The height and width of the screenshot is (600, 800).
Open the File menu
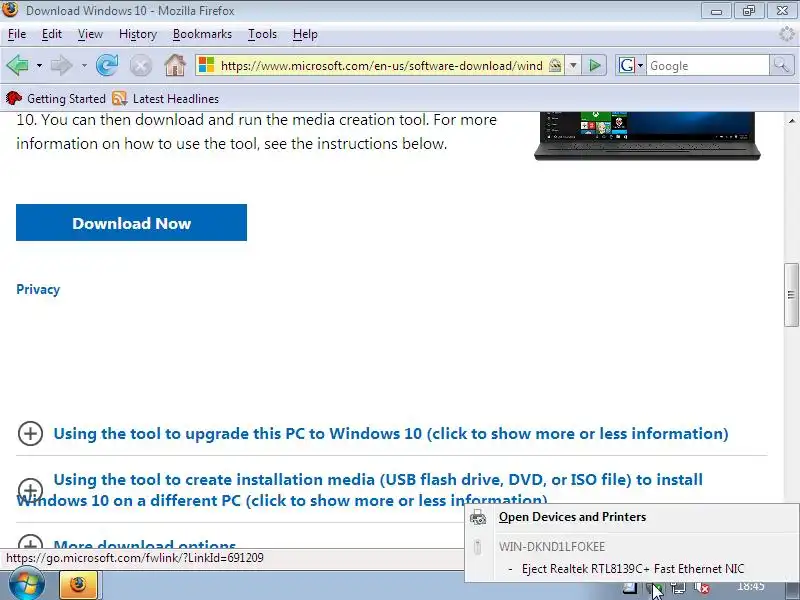pos(17,34)
